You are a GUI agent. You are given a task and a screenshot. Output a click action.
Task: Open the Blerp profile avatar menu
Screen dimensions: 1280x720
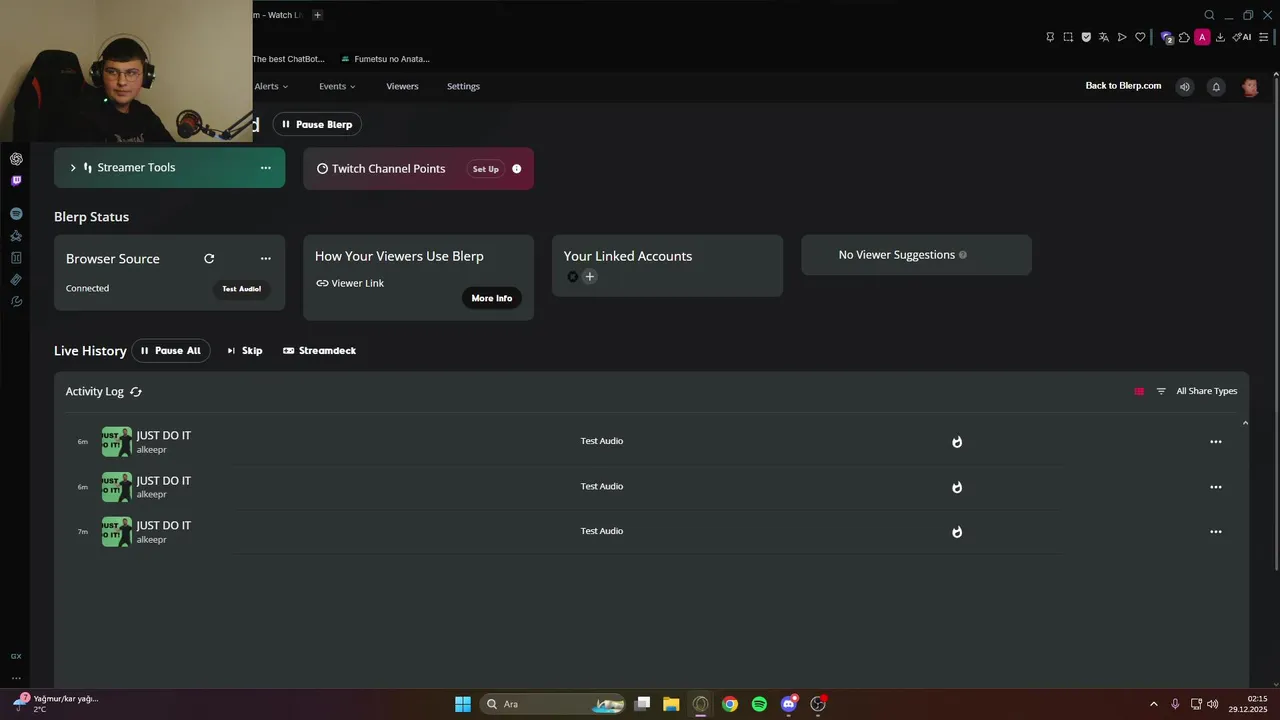click(x=1250, y=87)
